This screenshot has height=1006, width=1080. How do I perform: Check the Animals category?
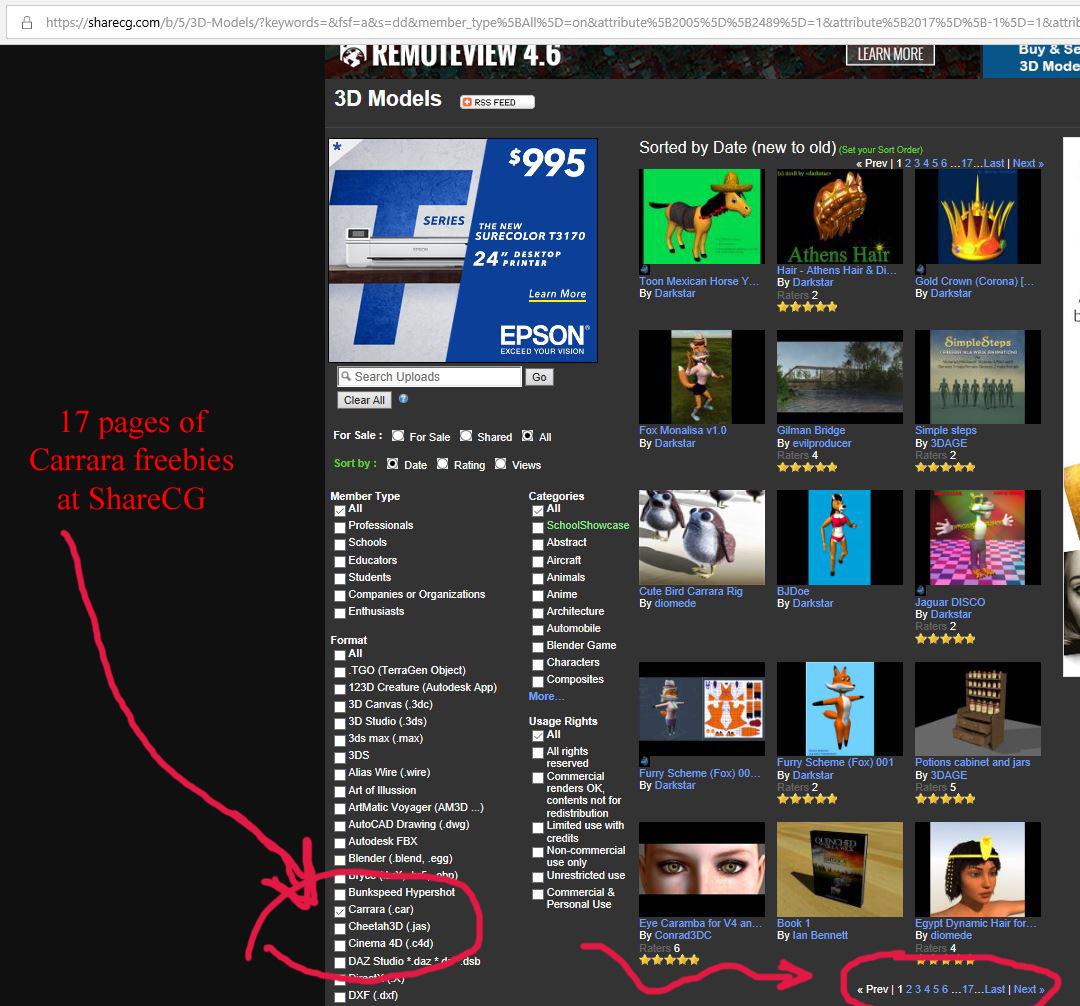coord(538,579)
